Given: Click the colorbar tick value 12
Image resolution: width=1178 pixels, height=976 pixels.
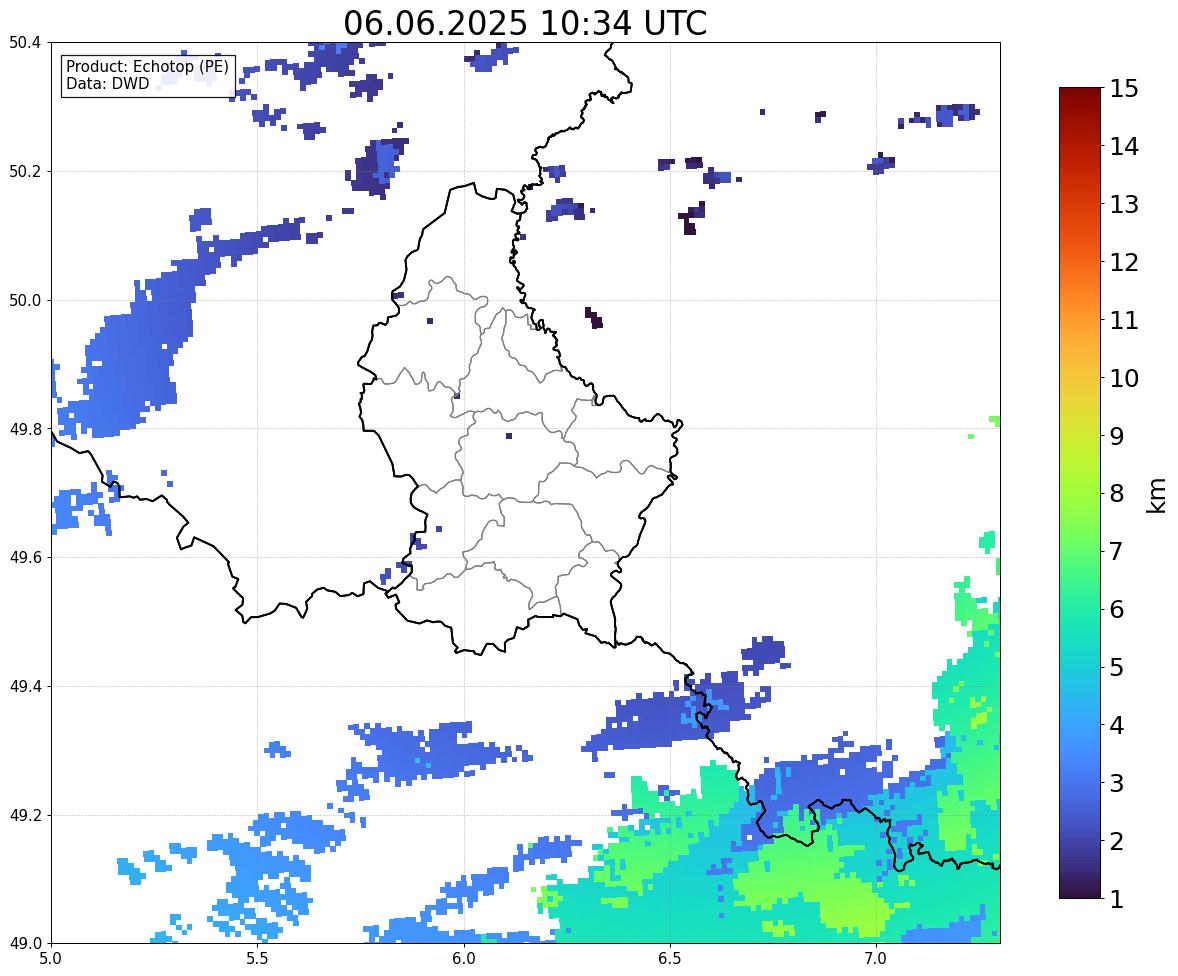Looking at the screenshot, I should click(x=1124, y=262).
